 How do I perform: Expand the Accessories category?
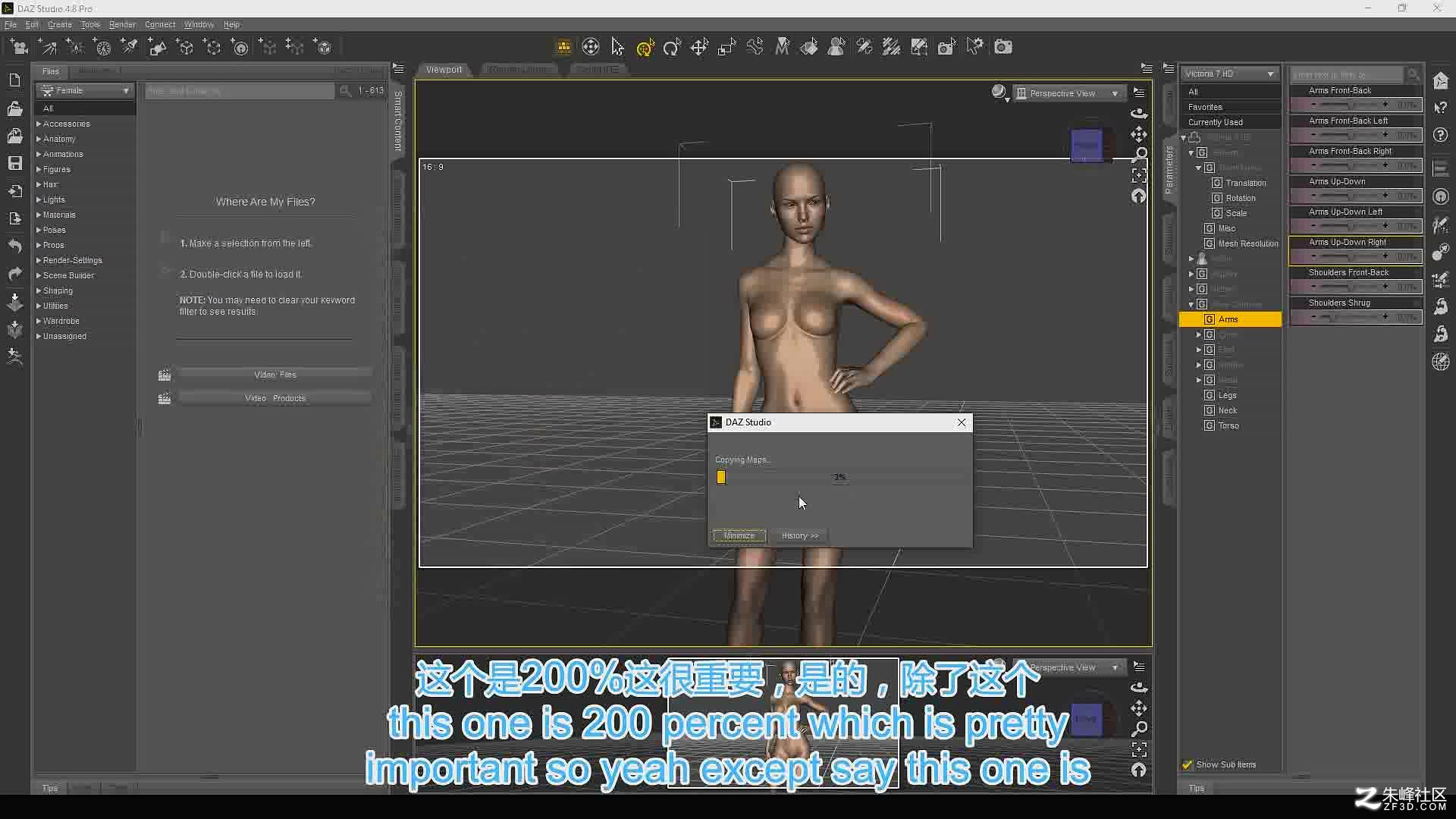click(39, 124)
